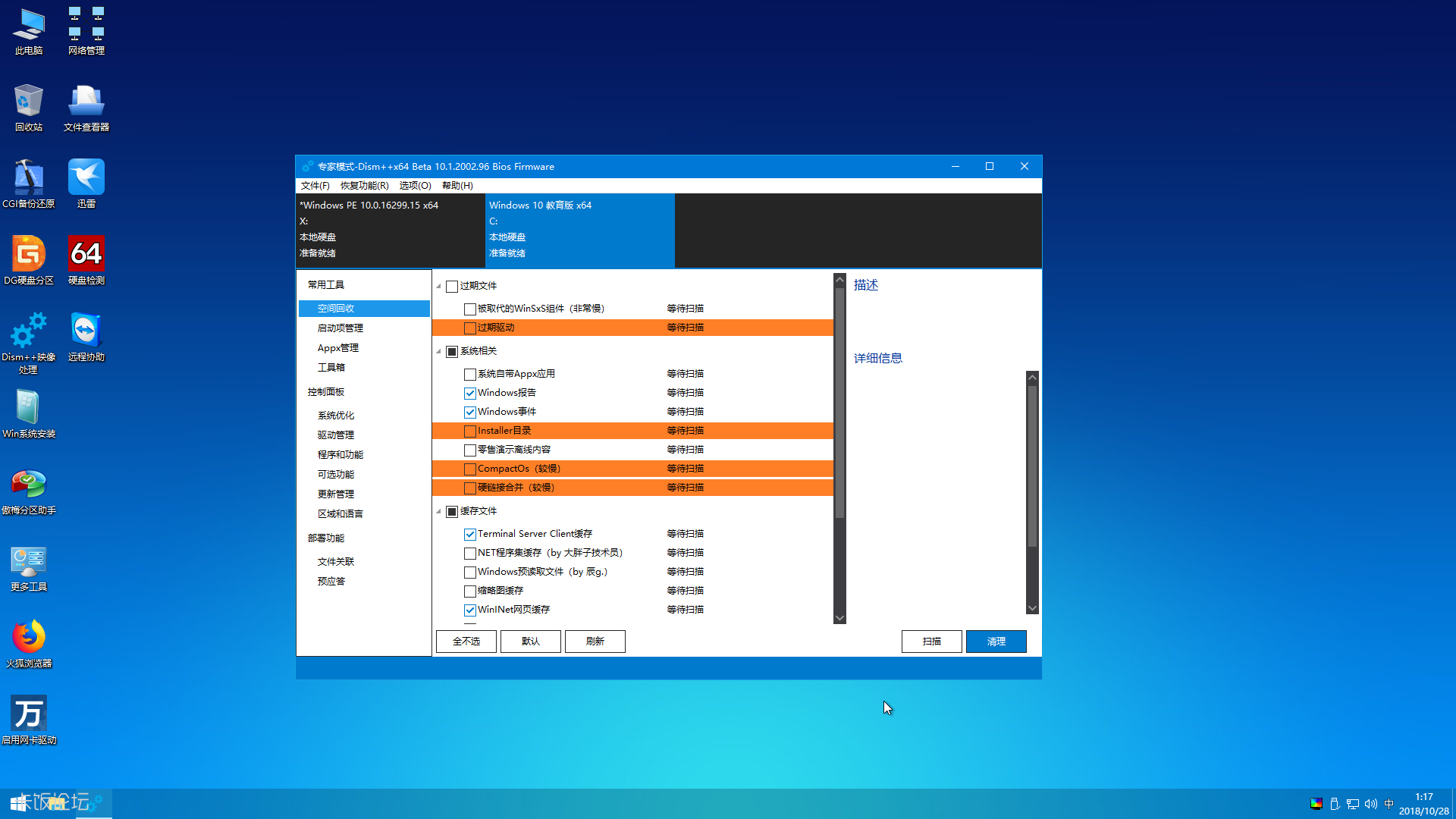Launch CGI备份还原 from the desktop
The width and height of the screenshot is (1456, 819).
(x=29, y=185)
